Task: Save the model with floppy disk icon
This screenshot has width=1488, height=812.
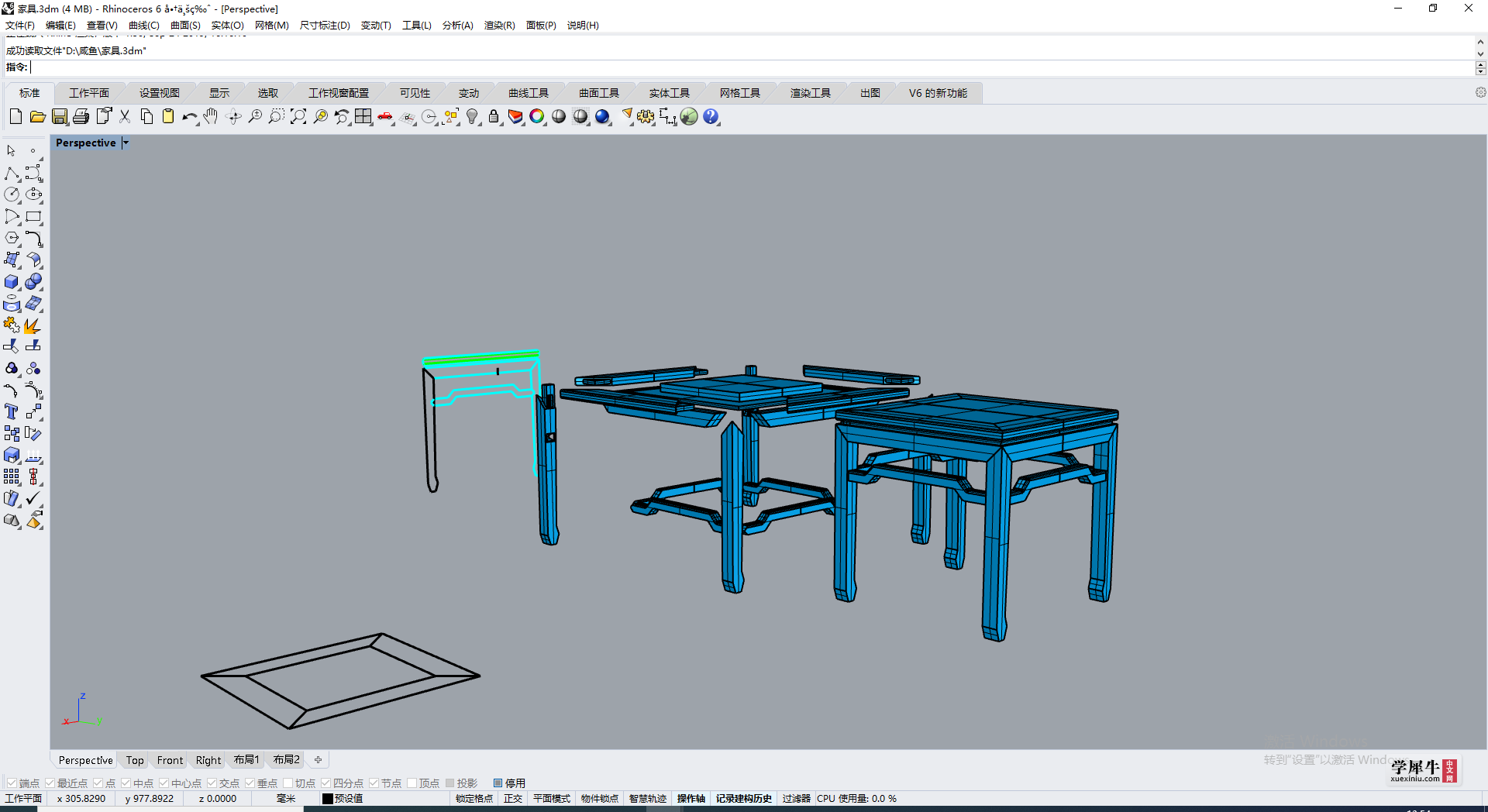Action: coord(60,117)
